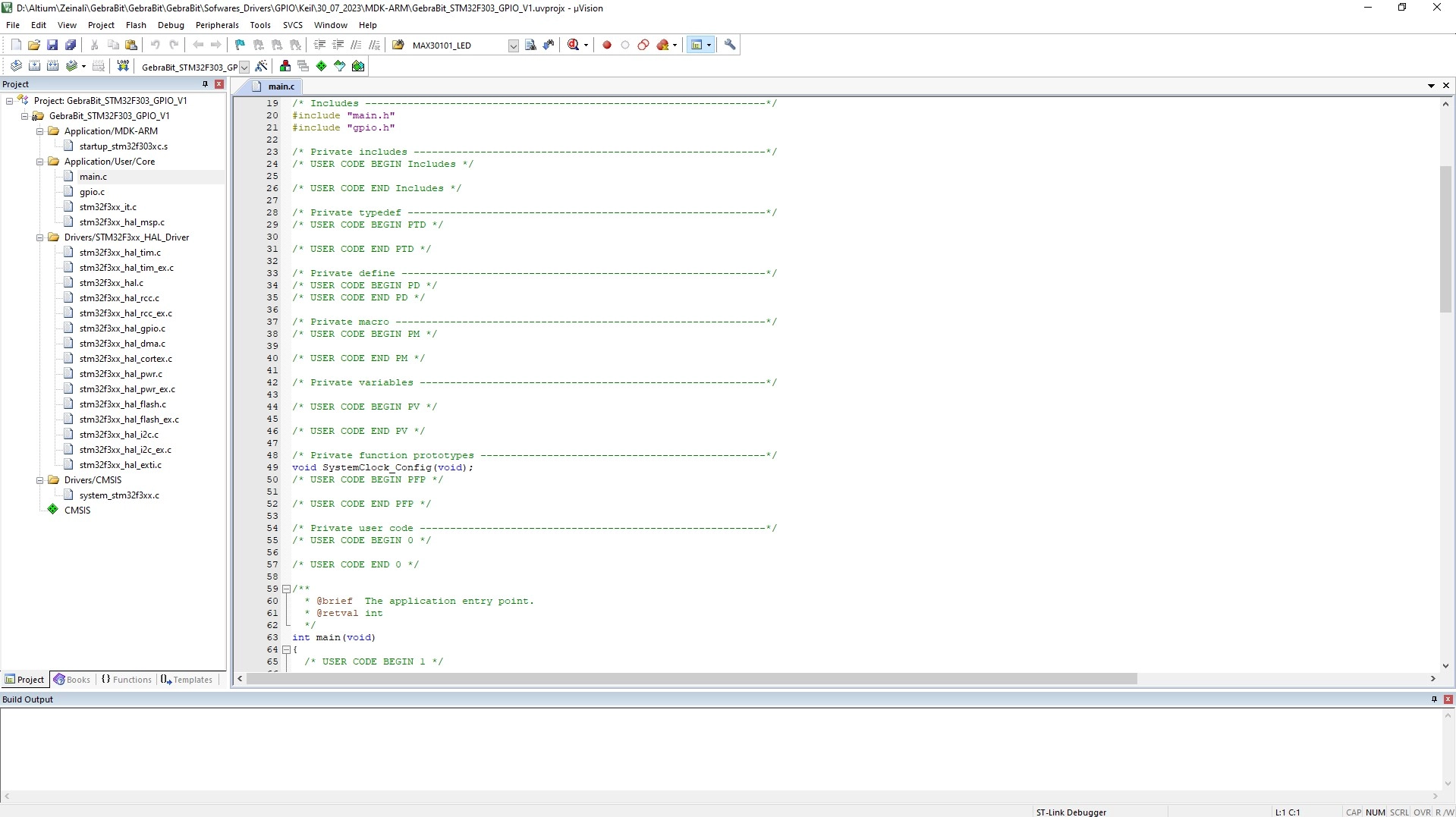Viewport: 1456px width, 817px height.
Task: Select the main.c editor tab
Action: click(274, 86)
